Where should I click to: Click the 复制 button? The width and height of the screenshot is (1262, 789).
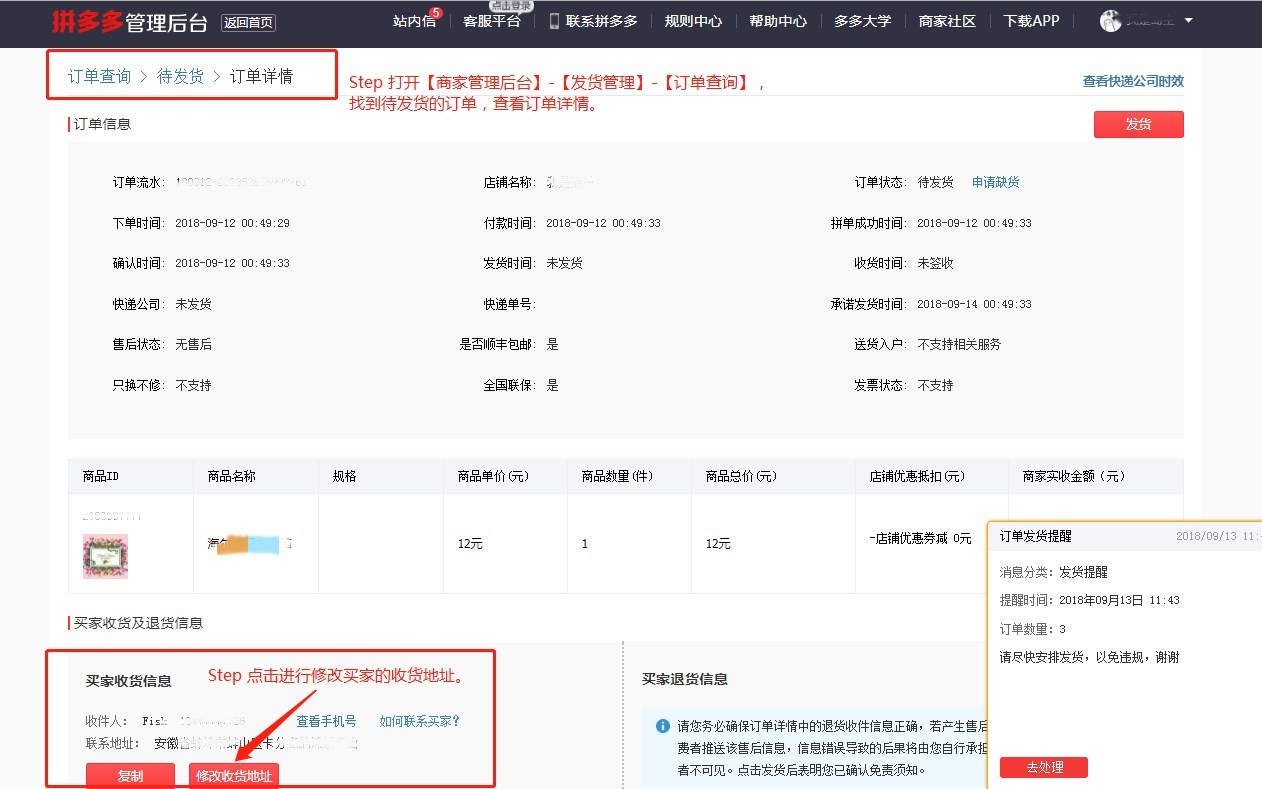coord(130,776)
